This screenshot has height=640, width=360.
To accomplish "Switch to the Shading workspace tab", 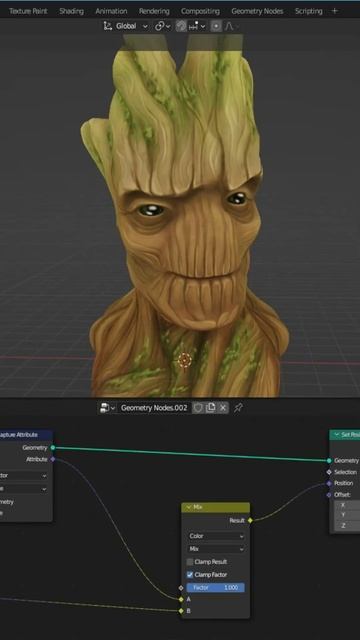I will pos(71,11).
